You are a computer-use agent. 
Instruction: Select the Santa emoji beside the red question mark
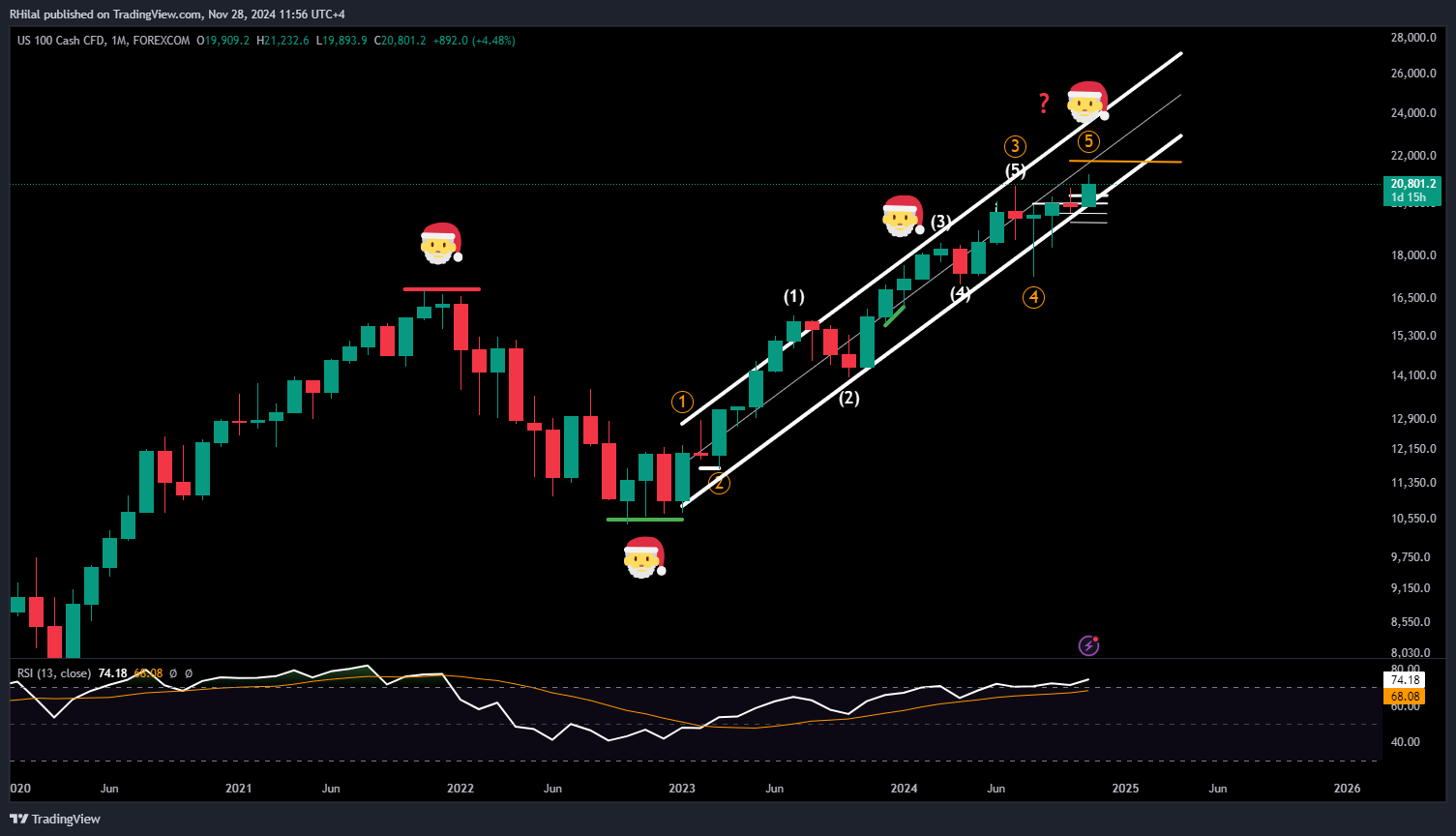pyautogui.click(x=1087, y=103)
